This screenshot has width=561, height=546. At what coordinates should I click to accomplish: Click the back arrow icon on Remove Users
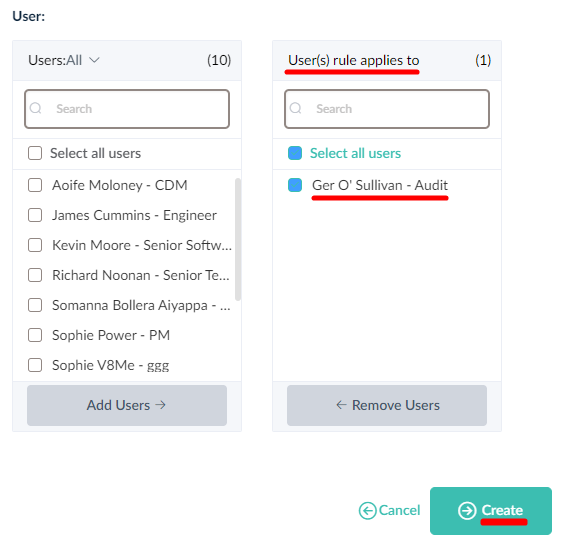(341, 405)
